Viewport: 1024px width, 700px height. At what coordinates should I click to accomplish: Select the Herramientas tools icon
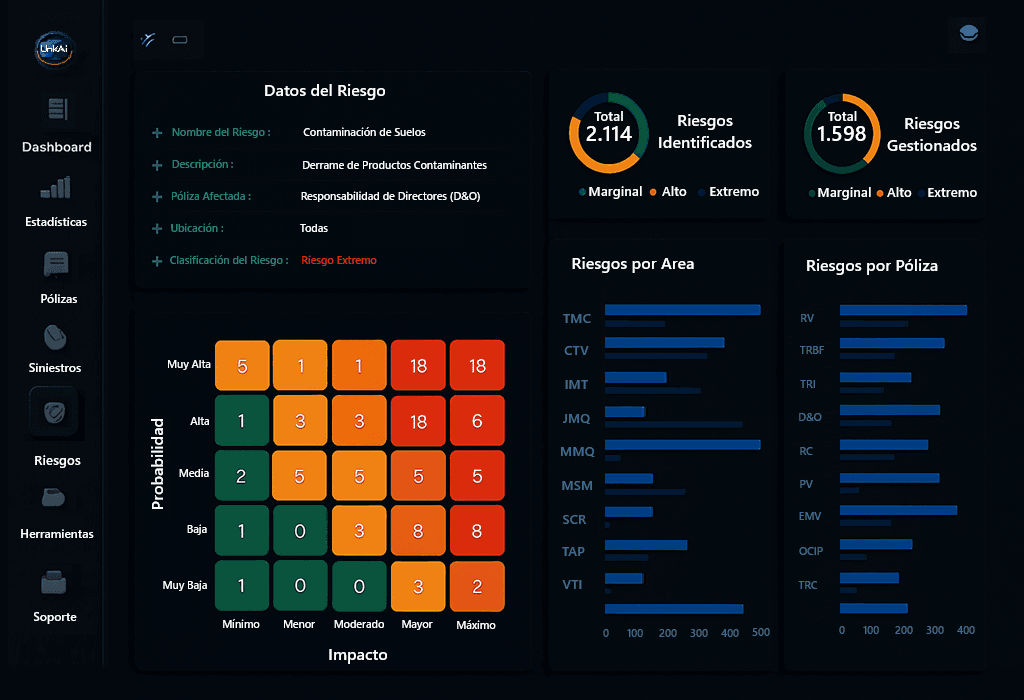(x=55, y=498)
